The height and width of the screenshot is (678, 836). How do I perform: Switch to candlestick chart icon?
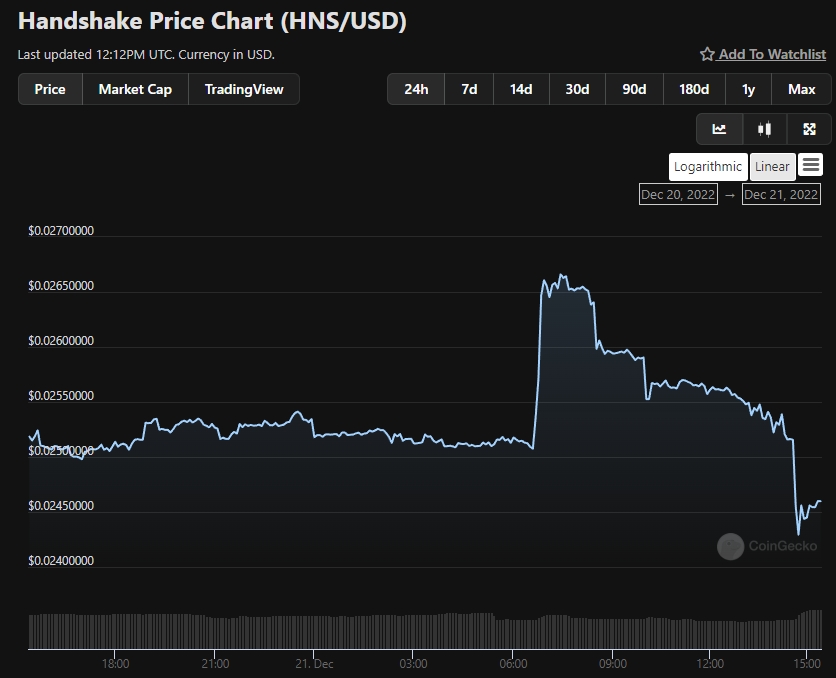point(765,129)
